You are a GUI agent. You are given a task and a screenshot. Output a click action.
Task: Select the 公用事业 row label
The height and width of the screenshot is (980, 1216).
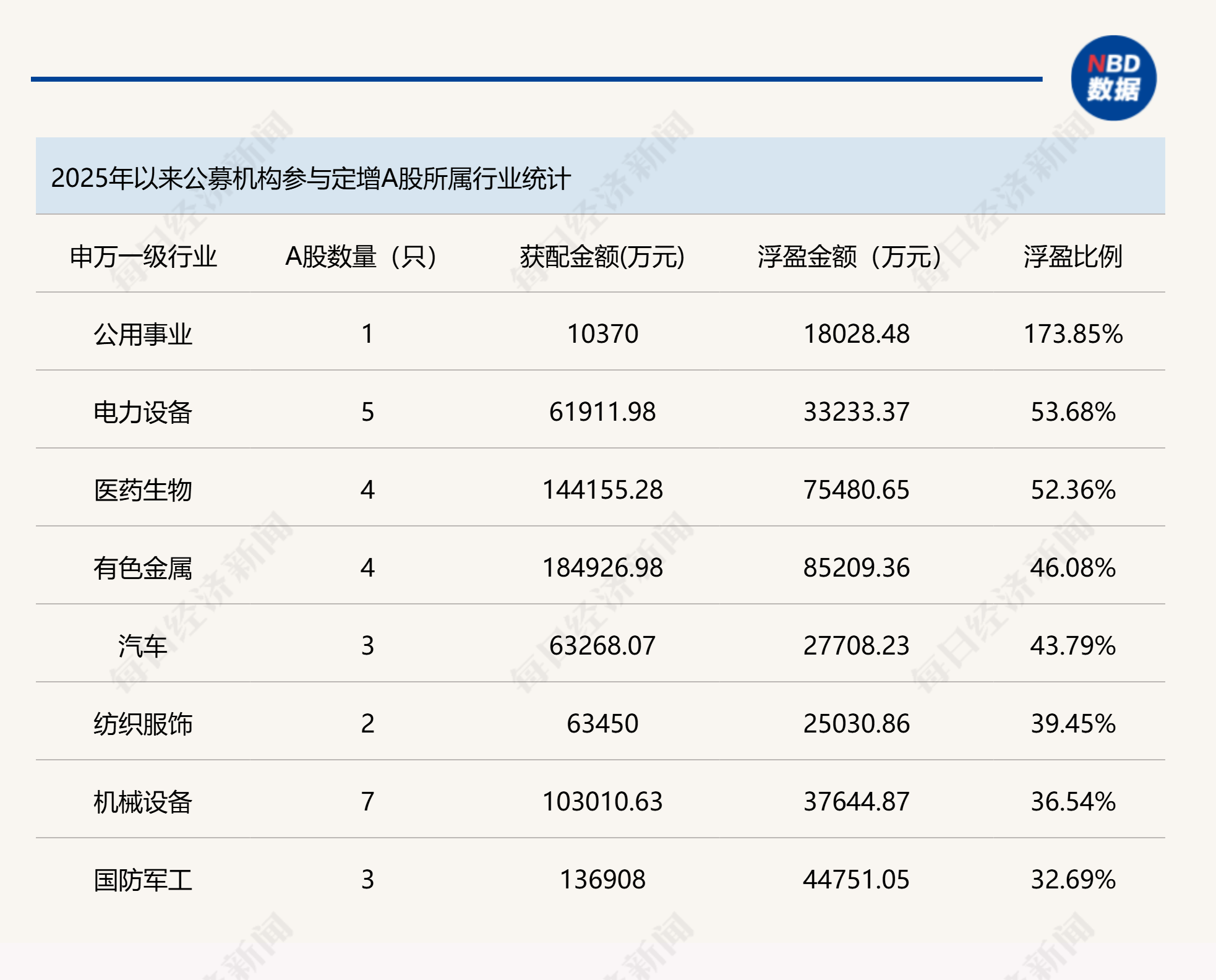pos(143,334)
